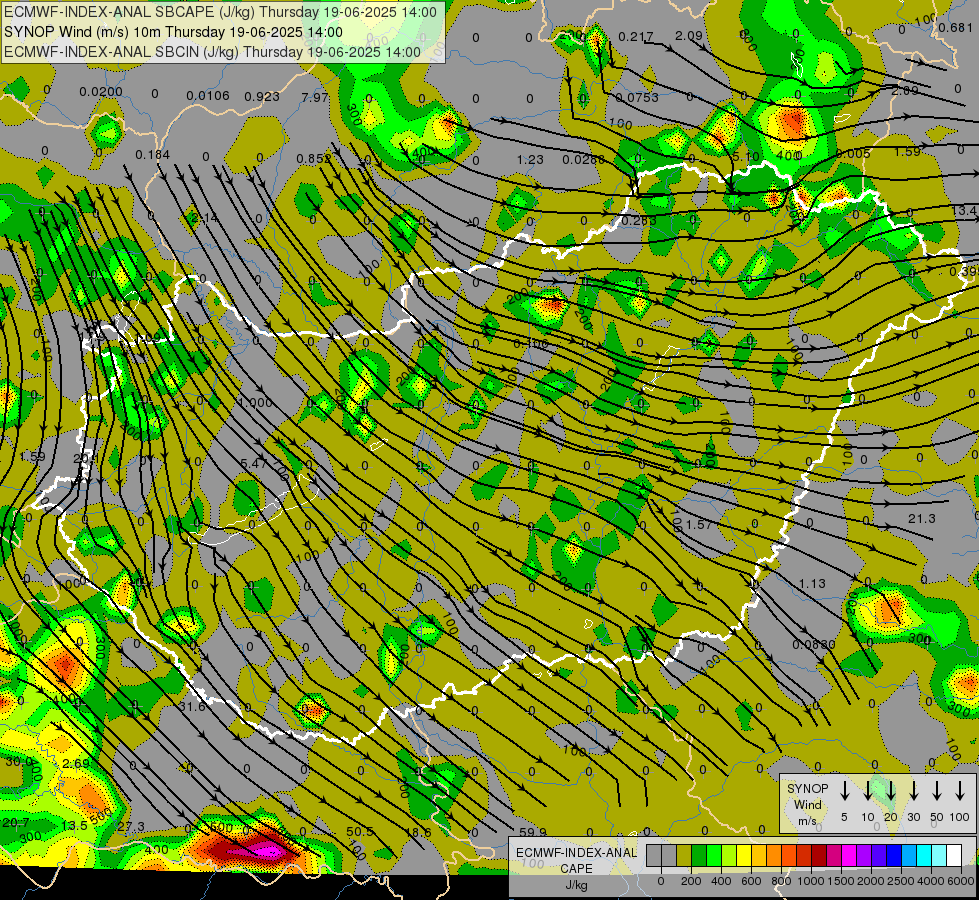Click the 0.923 value on the map

262,96
